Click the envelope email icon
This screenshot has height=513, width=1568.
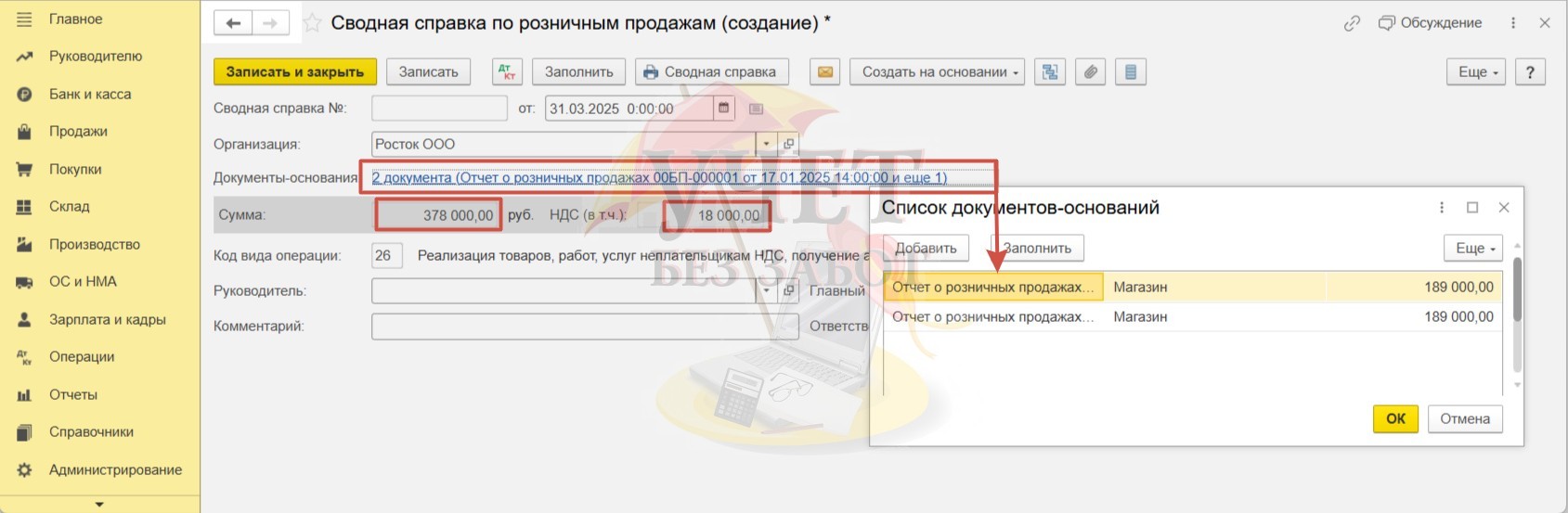pyautogui.click(x=824, y=71)
